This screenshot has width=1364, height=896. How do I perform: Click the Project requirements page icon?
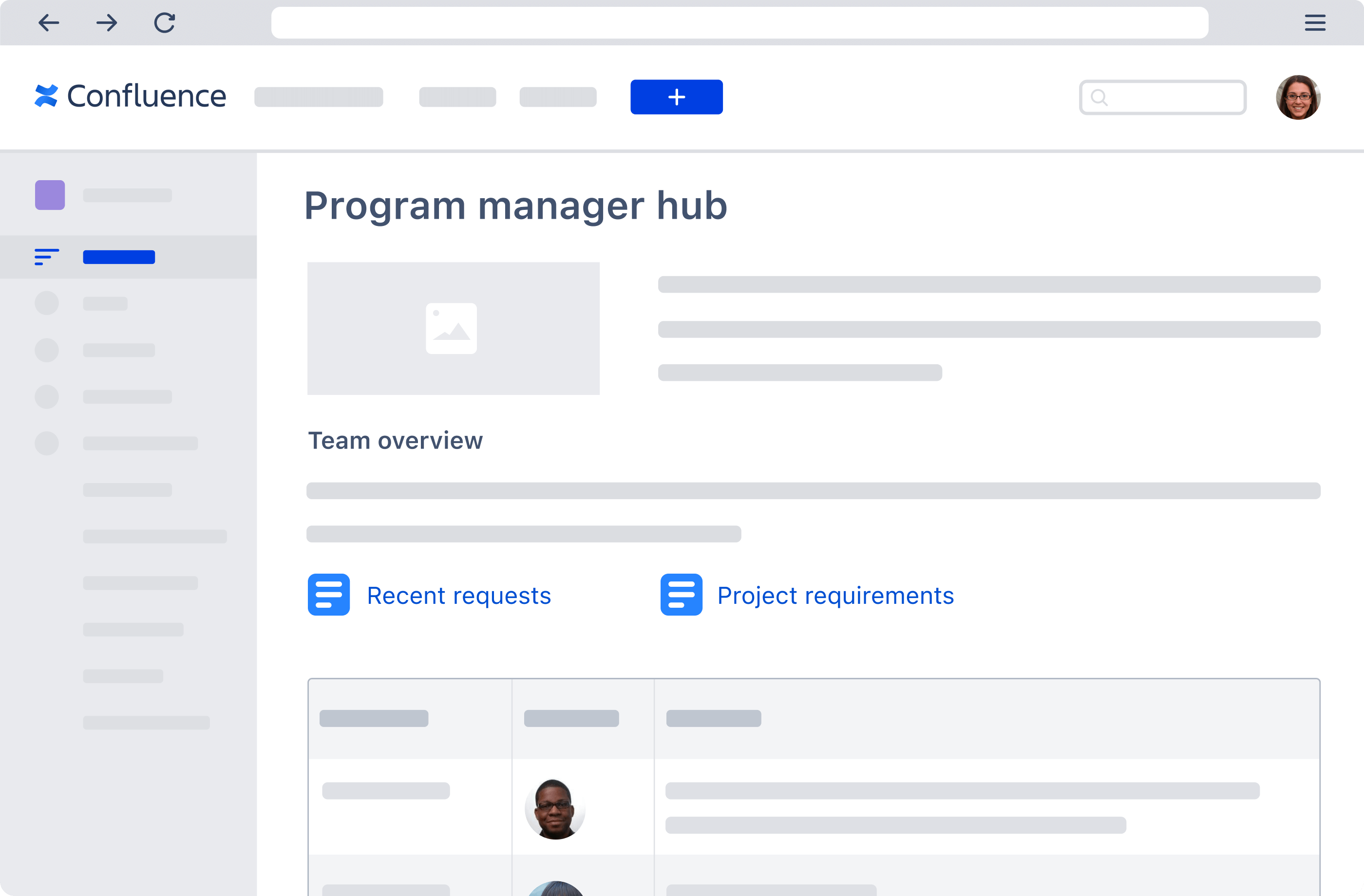tap(682, 595)
